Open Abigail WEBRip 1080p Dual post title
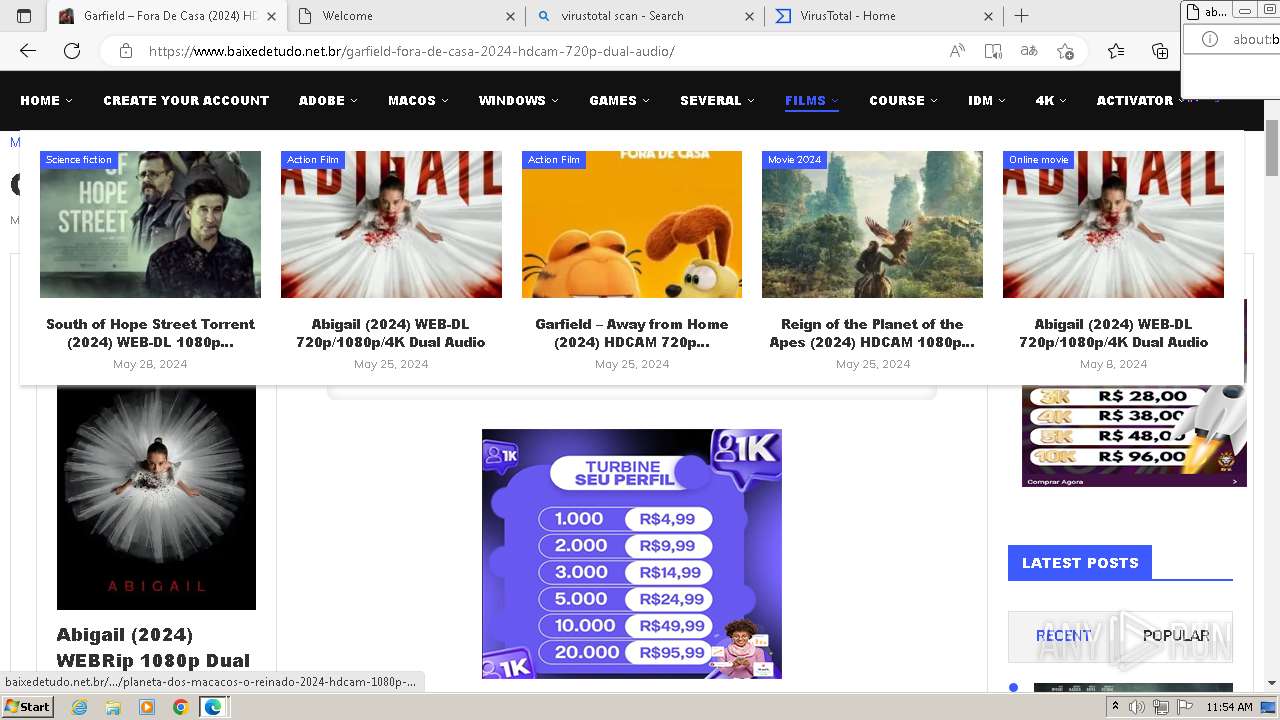The height and width of the screenshot is (720, 1280). pos(153,647)
